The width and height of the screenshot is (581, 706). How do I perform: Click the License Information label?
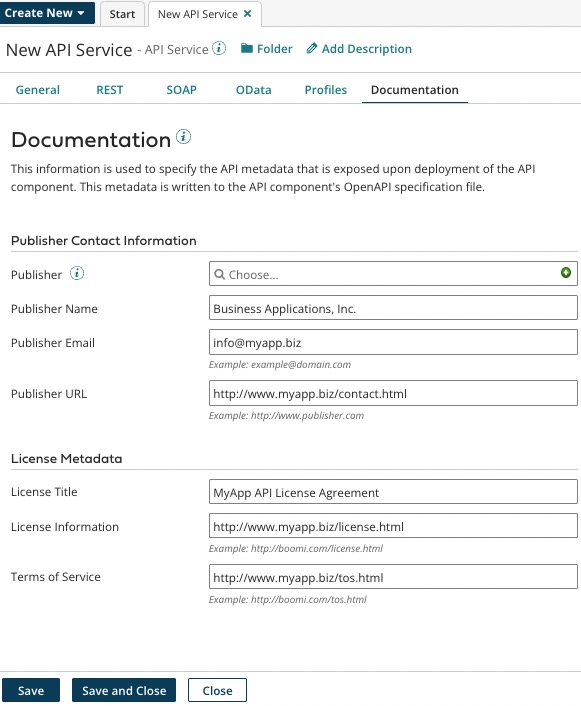pos(65,527)
